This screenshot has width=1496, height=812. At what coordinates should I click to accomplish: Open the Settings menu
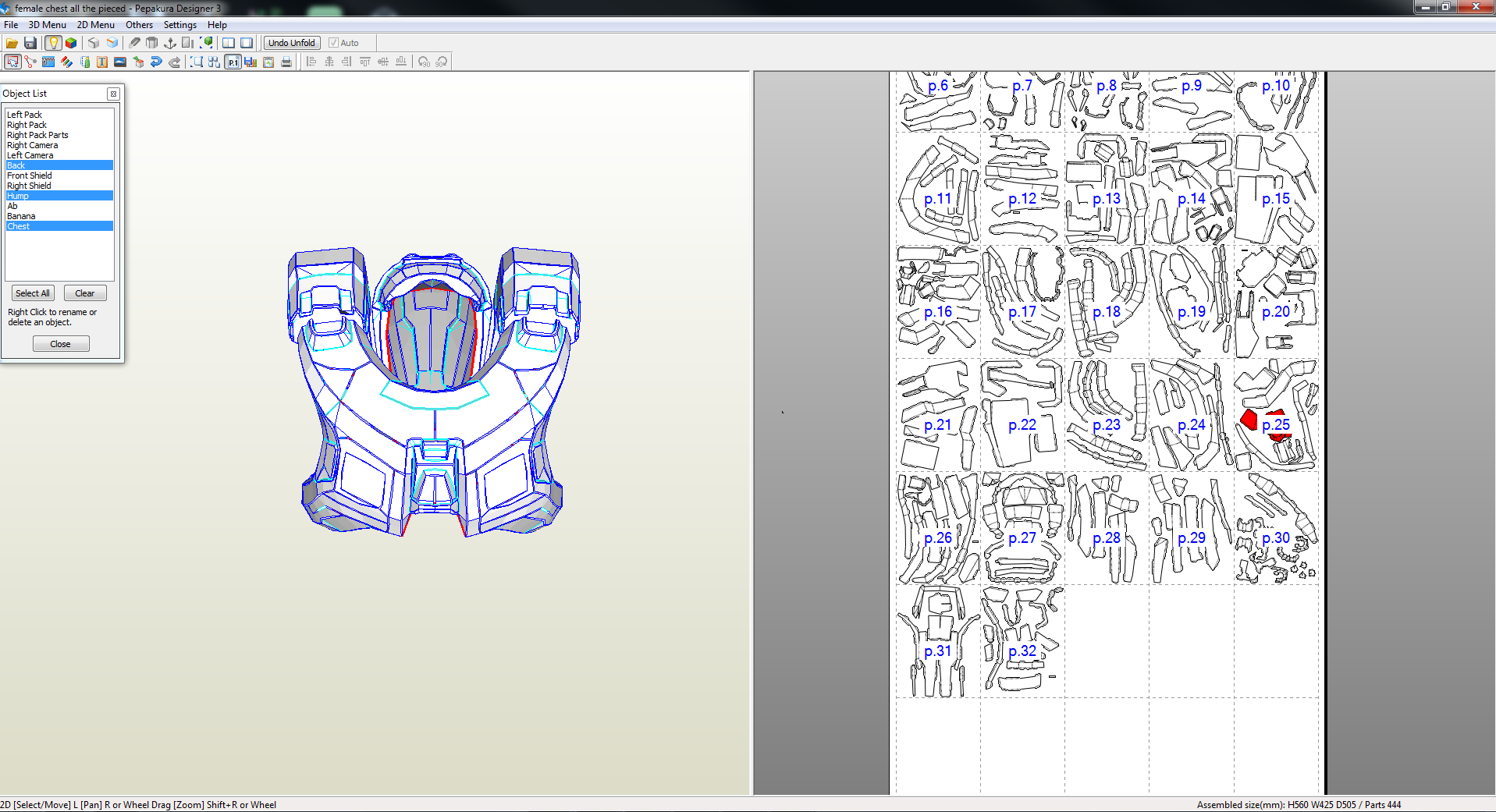(179, 25)
